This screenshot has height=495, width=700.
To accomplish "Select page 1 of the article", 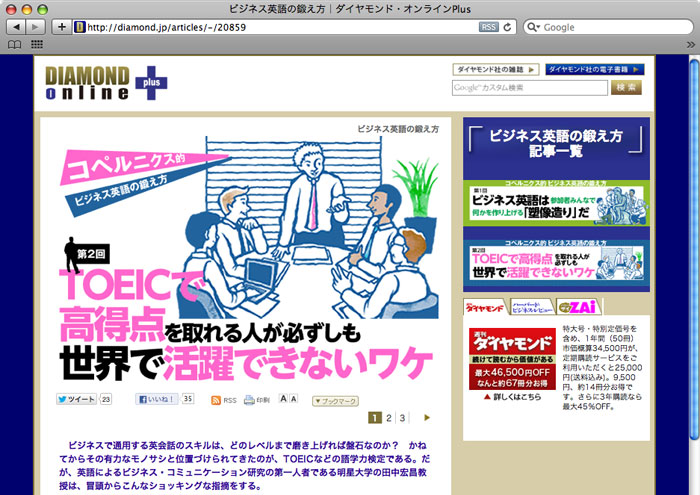I will tap(375, 418).
